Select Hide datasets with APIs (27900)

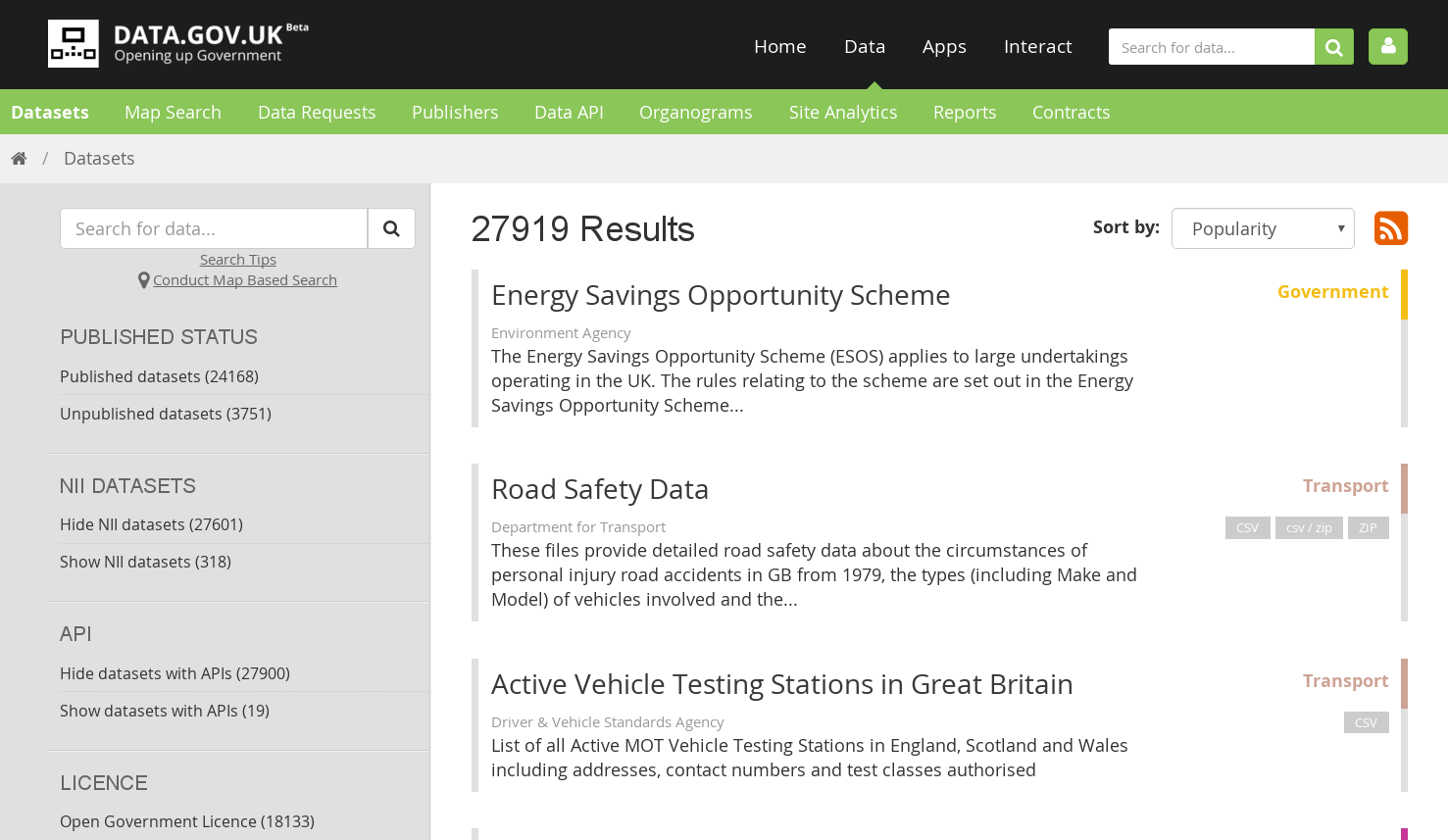pos(175,673)
